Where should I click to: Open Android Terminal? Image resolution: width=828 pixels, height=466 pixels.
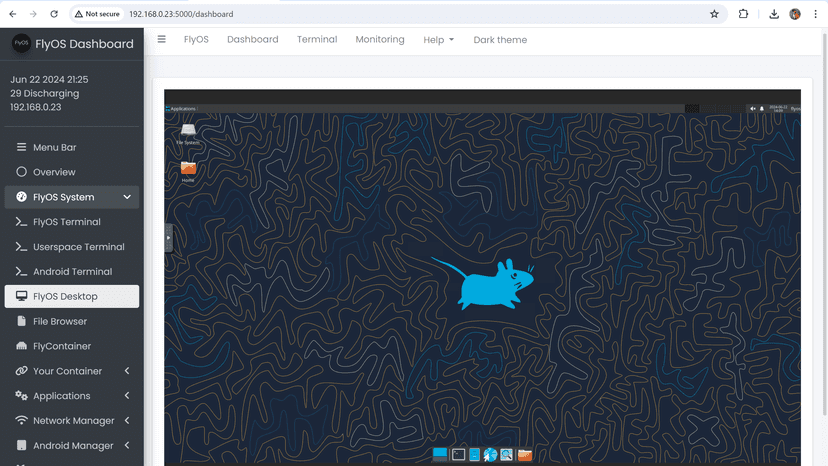click(x=72, y=272)
